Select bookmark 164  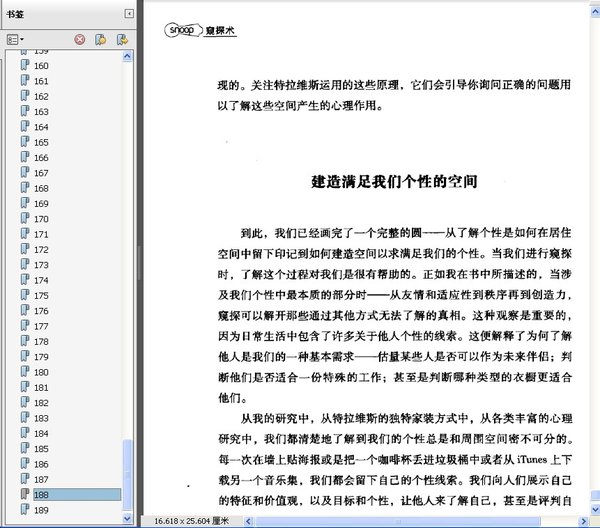tap(41, 127)
